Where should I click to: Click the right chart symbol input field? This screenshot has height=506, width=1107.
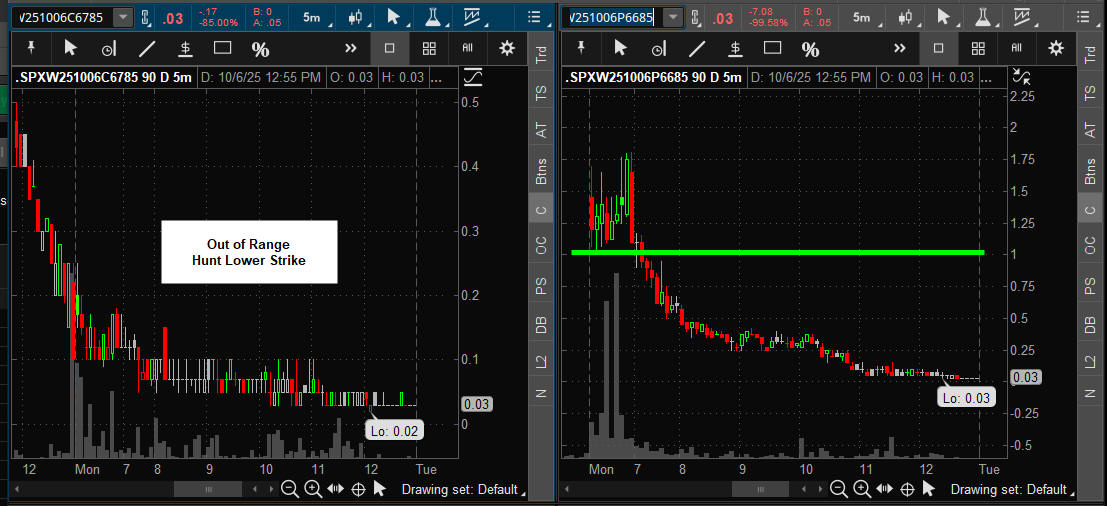click(x=613, y=18)
